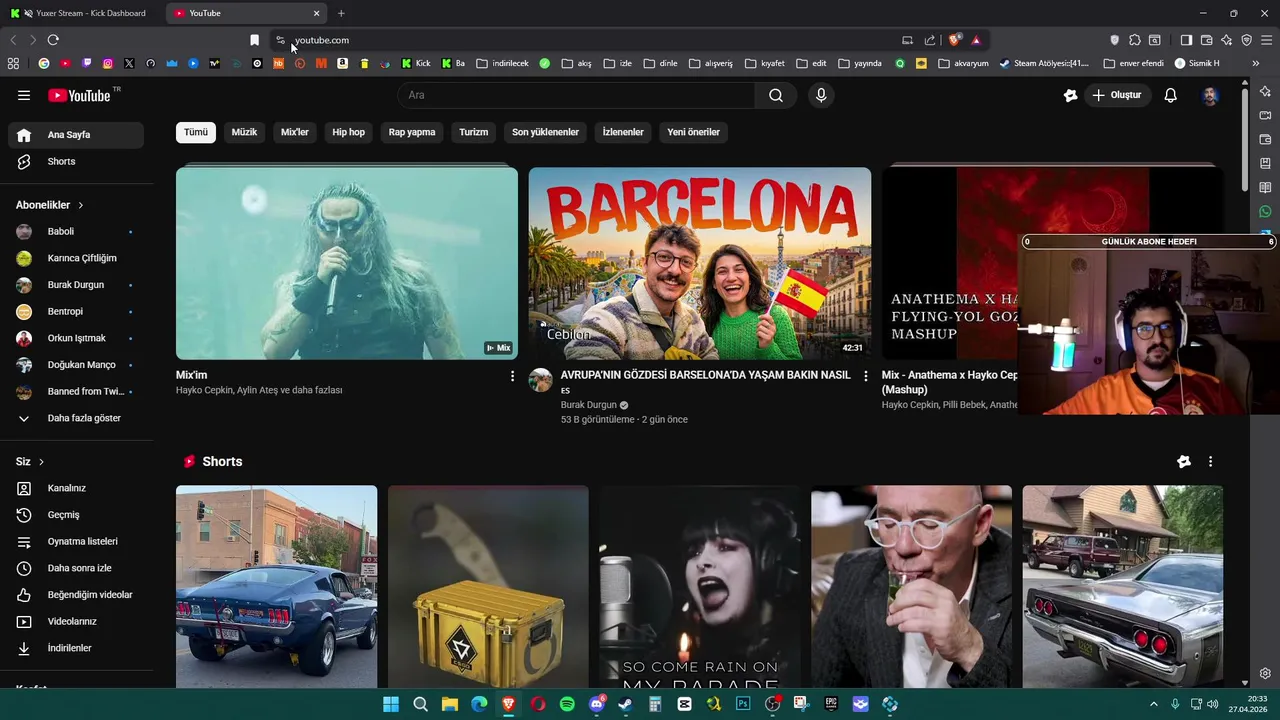Open Windows Start menu
This screenshot has width=1280, height=720.
pyautogui.click(x=391, y=704)
